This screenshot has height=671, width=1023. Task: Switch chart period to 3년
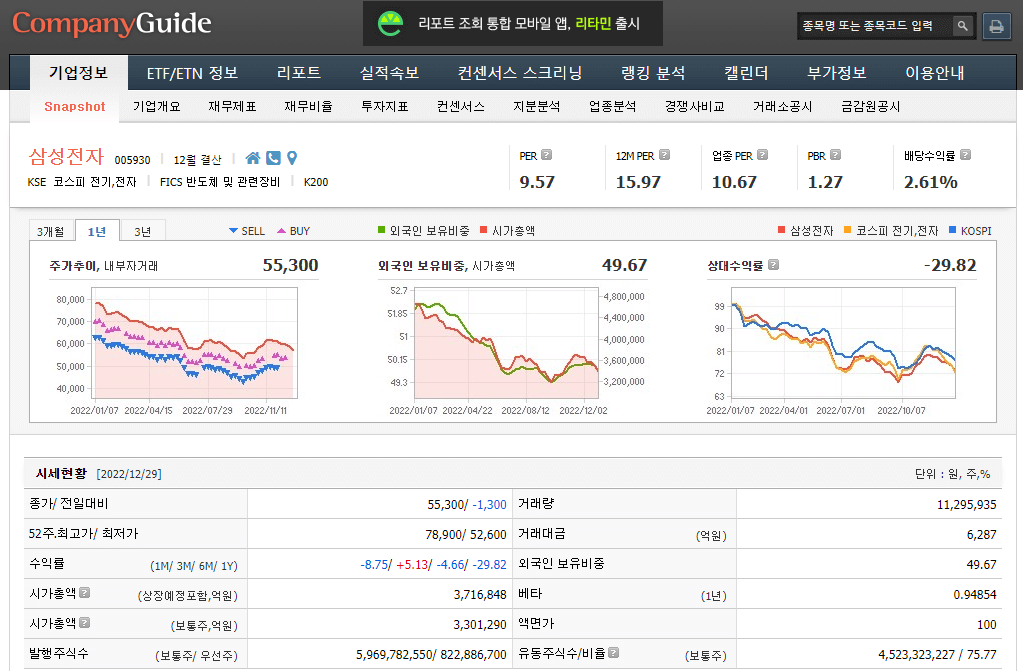coord(143,231)
